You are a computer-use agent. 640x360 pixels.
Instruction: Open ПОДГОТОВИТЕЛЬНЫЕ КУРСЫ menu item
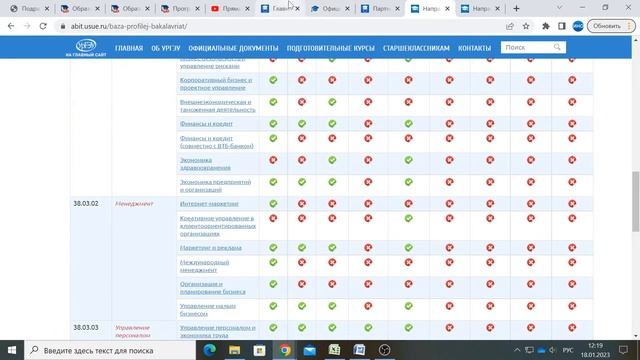point(331,48)
